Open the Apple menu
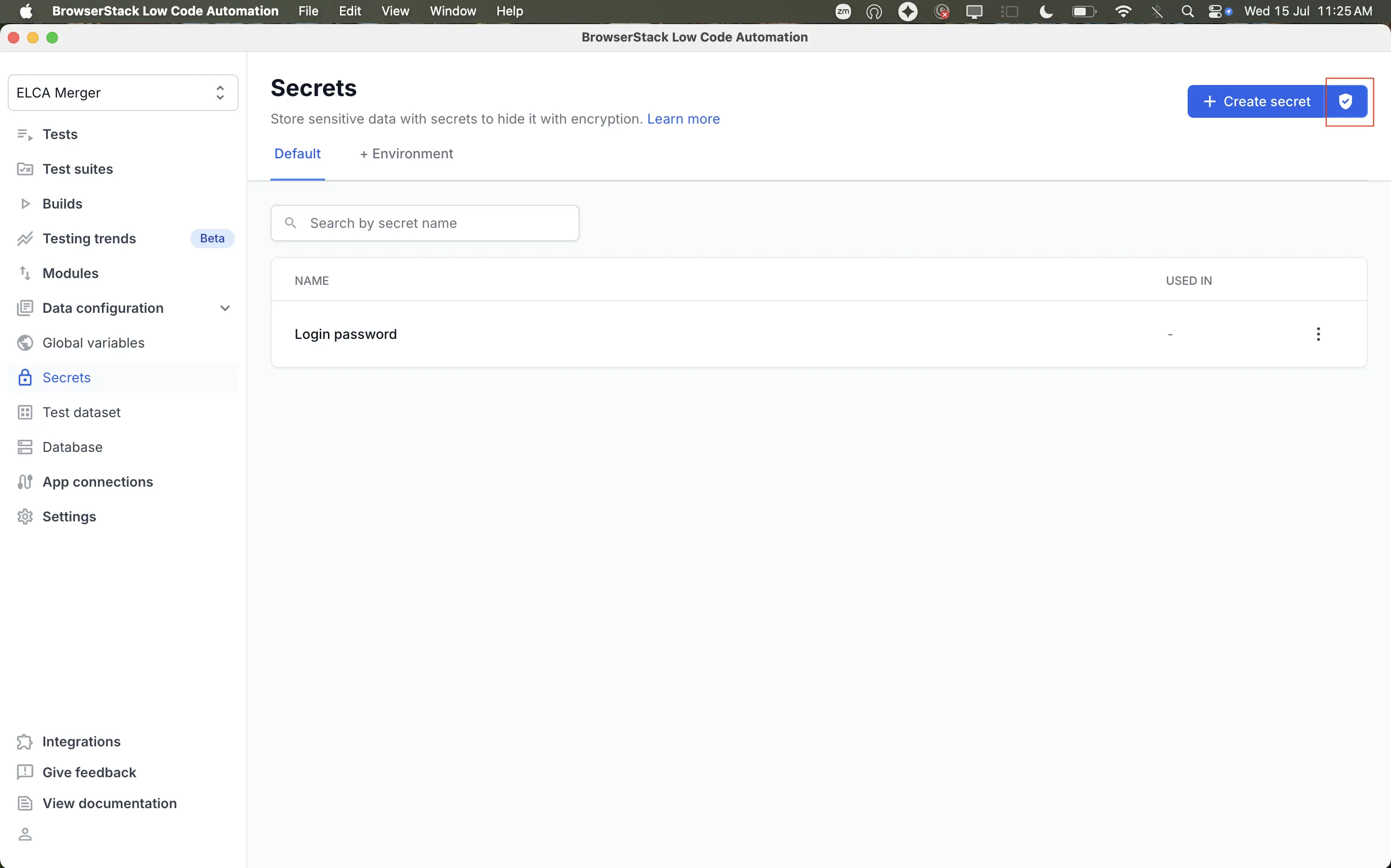 tap(26, 12)
